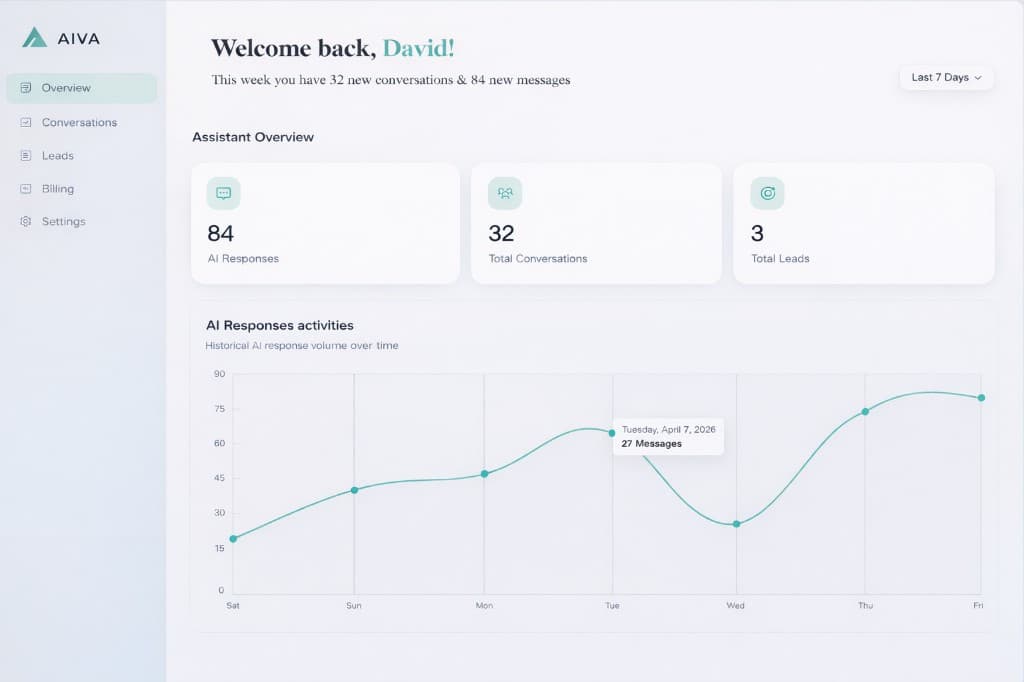1024x682 pixels.
Task: Click the speech bubble icon on AI Responses card
Action: click(x=222, y=192)
